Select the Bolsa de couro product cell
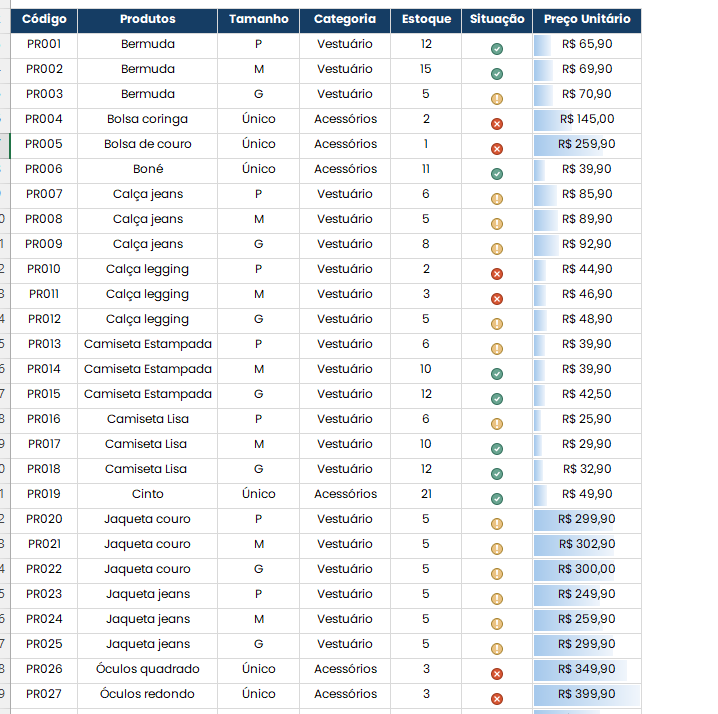The height and width of the screenshot is (714, 718). point(147,144)
